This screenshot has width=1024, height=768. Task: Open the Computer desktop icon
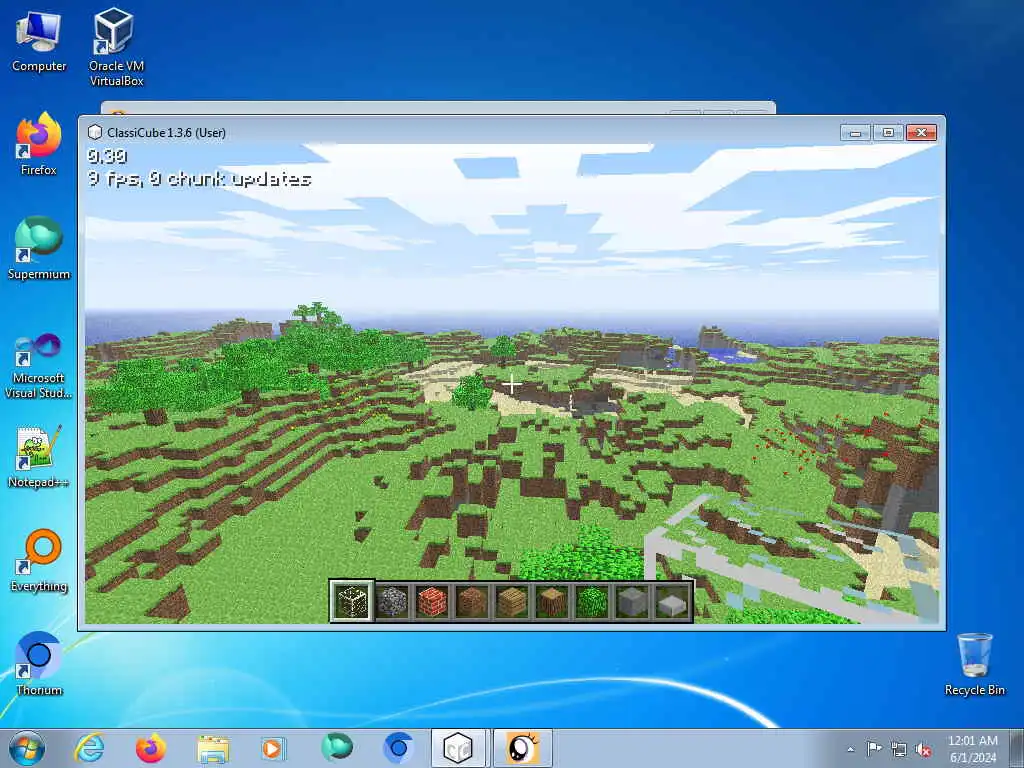[x=39, y=41]
